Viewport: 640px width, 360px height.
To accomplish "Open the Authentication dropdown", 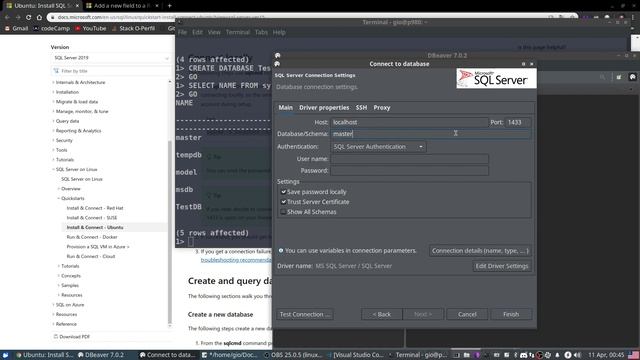I will pyautogui.click(x=378, y=147).
